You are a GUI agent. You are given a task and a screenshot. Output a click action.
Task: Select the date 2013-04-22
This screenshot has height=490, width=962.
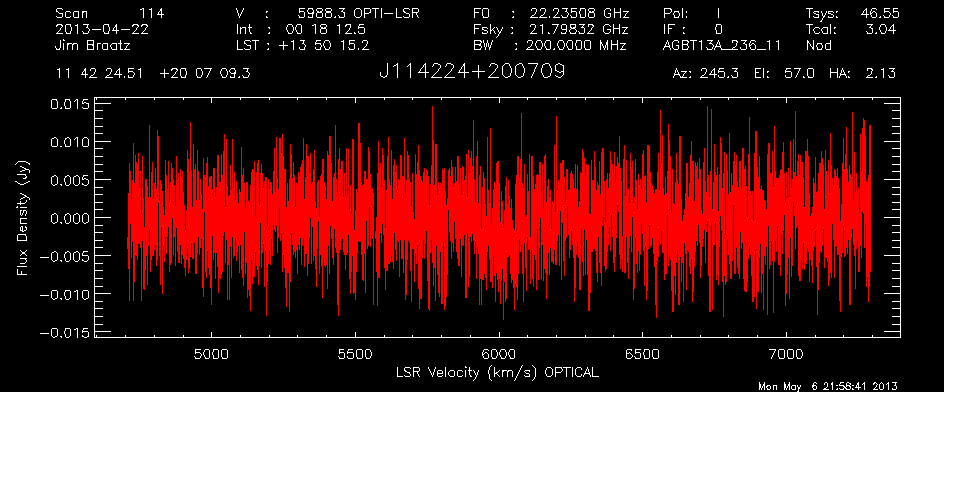102,29
